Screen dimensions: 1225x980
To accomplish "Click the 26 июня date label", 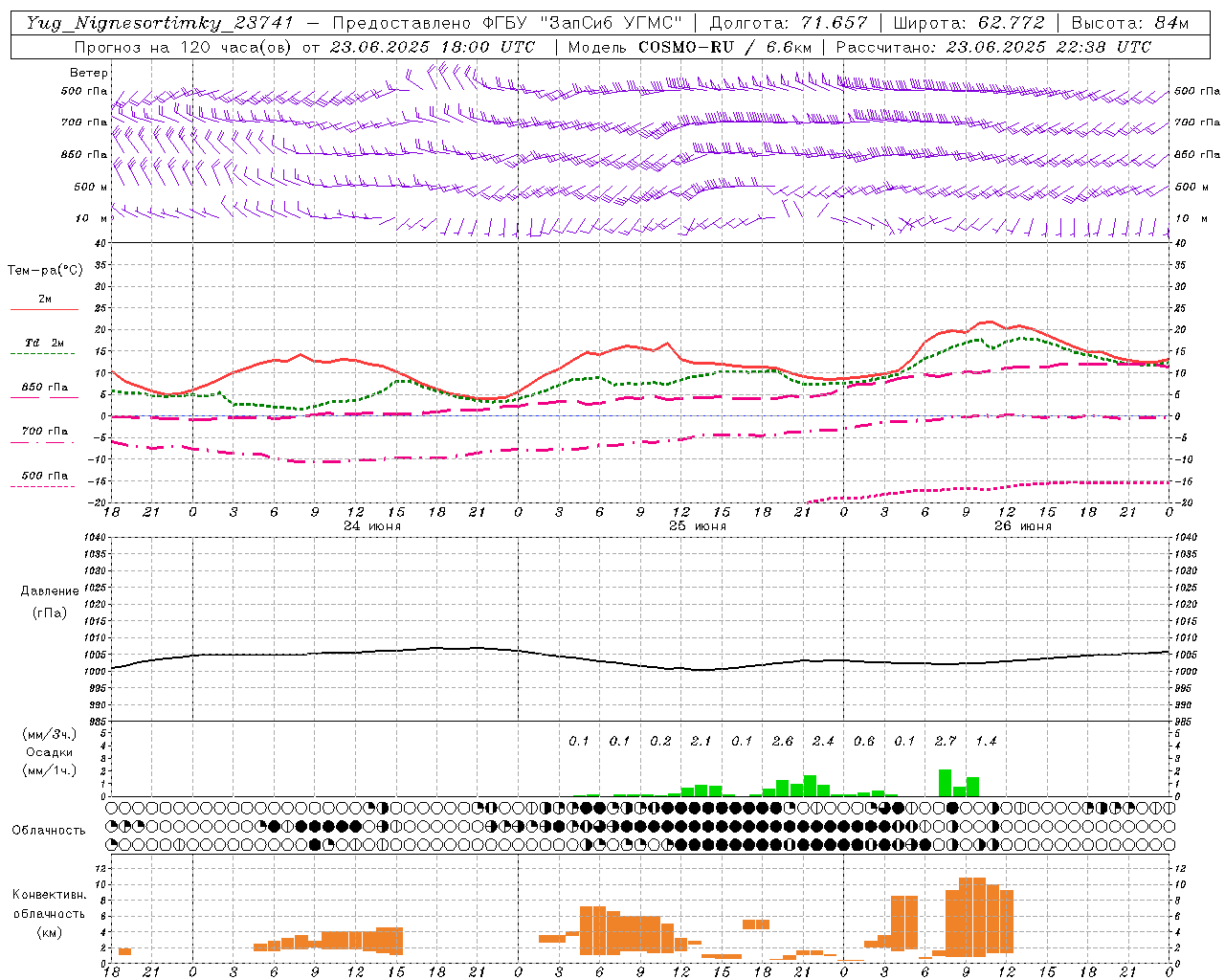I will (x=1023, y=526).
